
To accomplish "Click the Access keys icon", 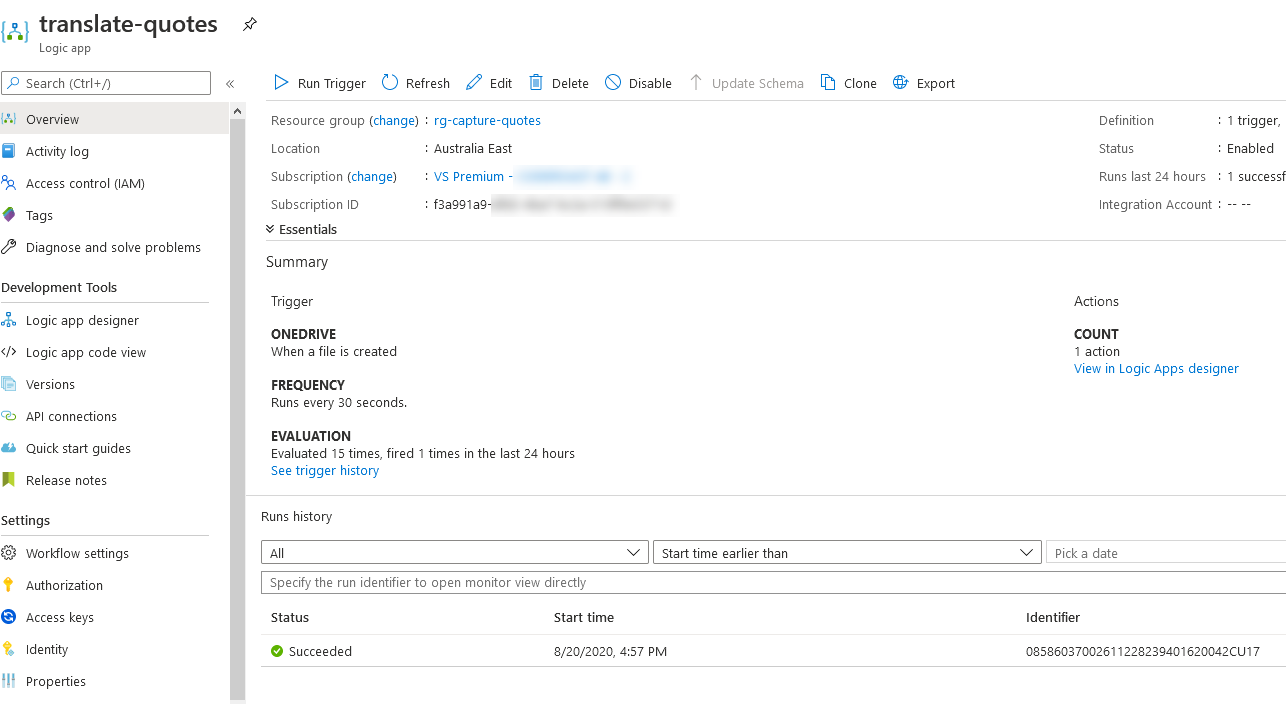I will coord(9,617).
